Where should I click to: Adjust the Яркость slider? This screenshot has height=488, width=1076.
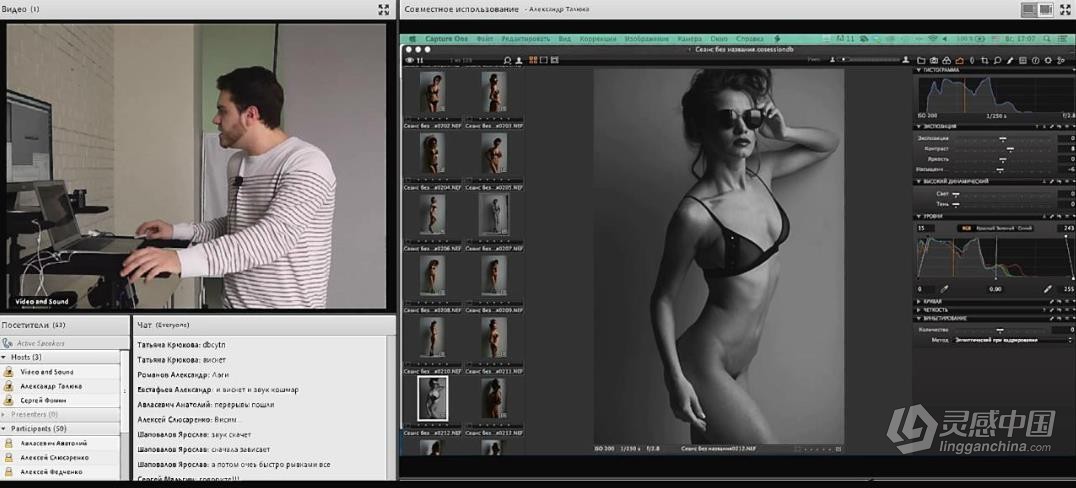[x=1003, y=159]
